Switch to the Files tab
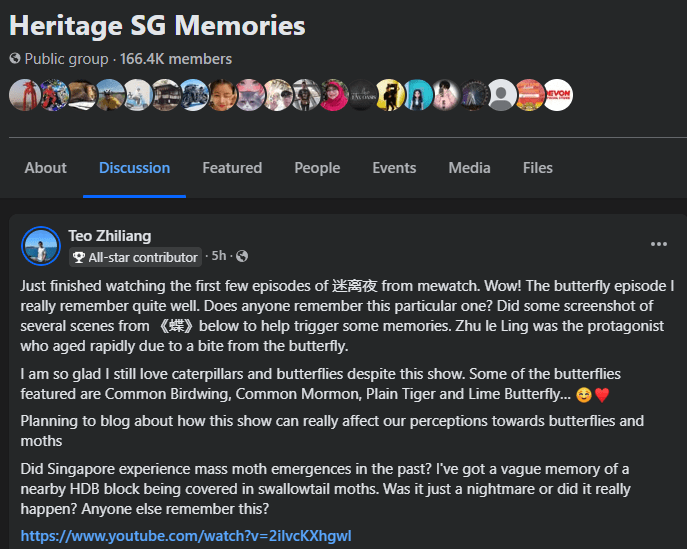 click(x=537, y=168)
